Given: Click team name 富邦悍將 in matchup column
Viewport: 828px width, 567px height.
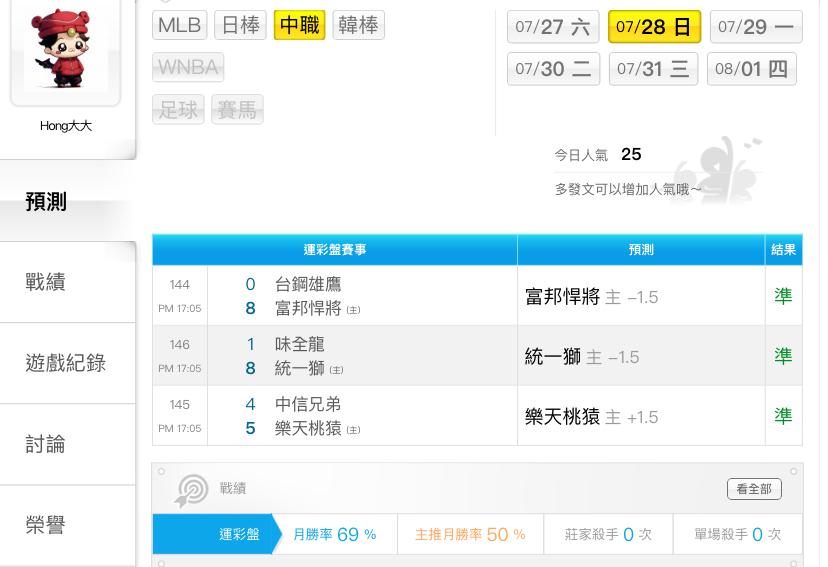Looking at the screenshot, I should (x=308, y=308).
